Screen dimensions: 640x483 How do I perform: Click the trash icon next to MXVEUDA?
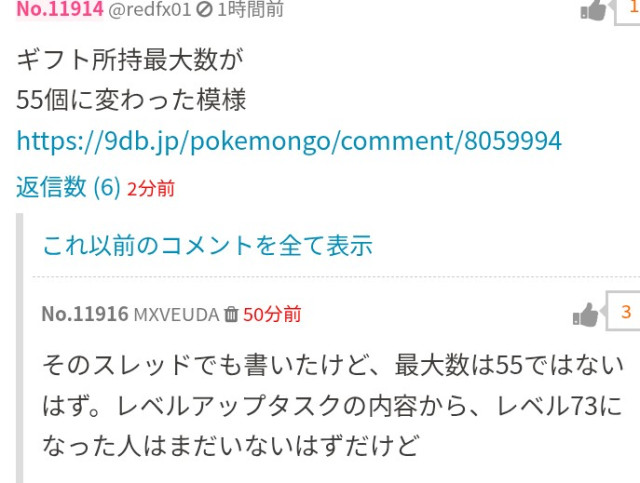pyautogui.click(x=231, y=314)
